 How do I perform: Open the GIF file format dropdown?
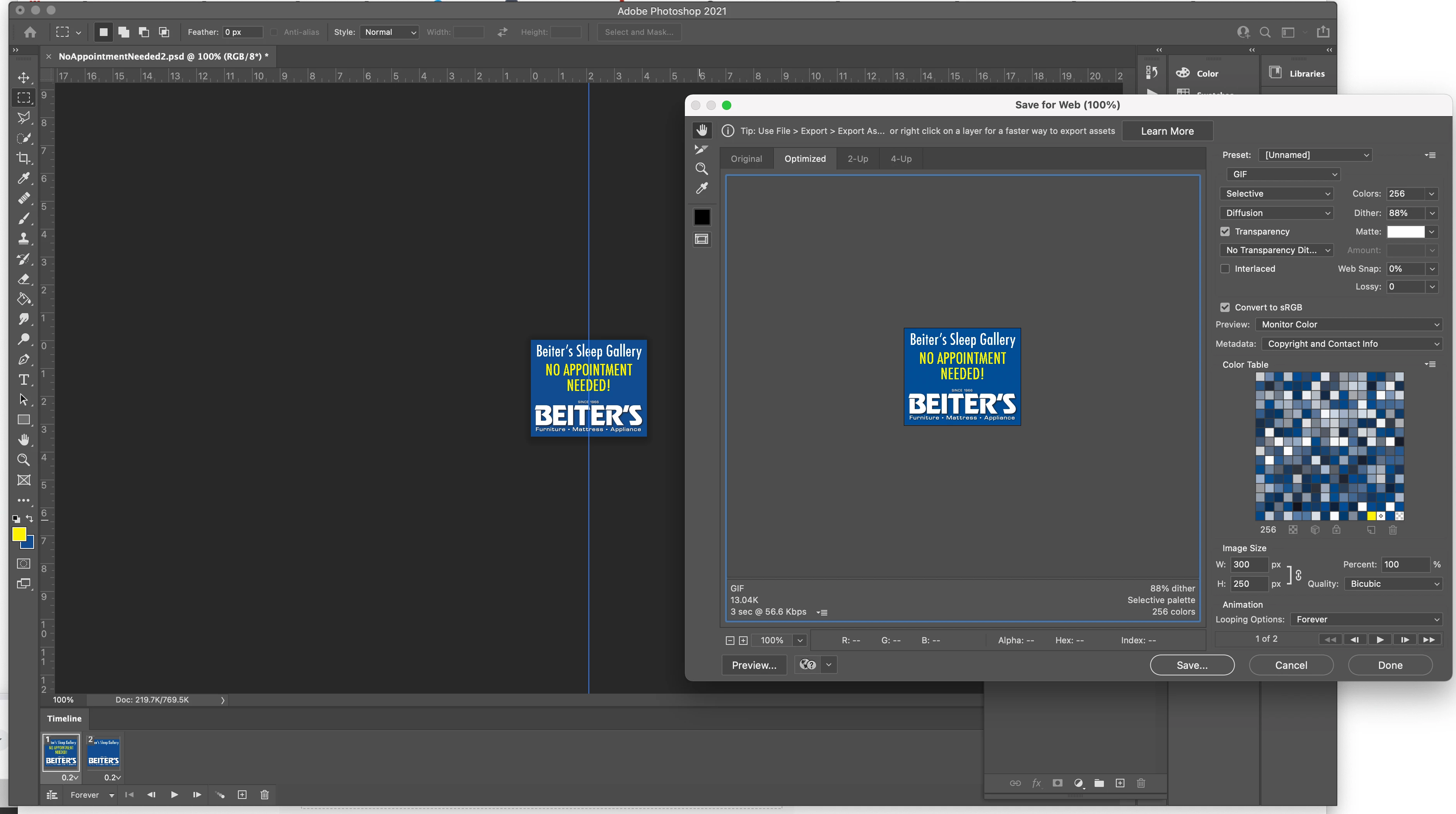click(x=1283, y=175)
